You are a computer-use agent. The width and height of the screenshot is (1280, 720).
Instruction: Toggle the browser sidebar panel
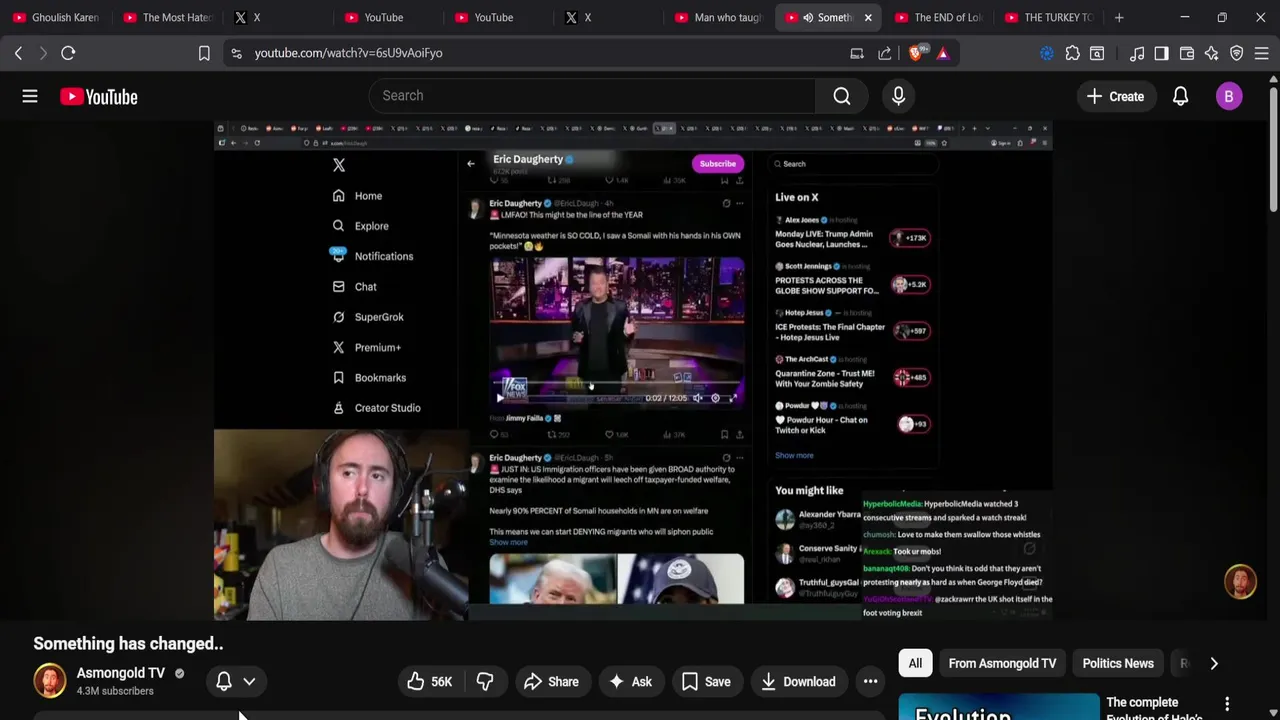tap(1161, 53)
